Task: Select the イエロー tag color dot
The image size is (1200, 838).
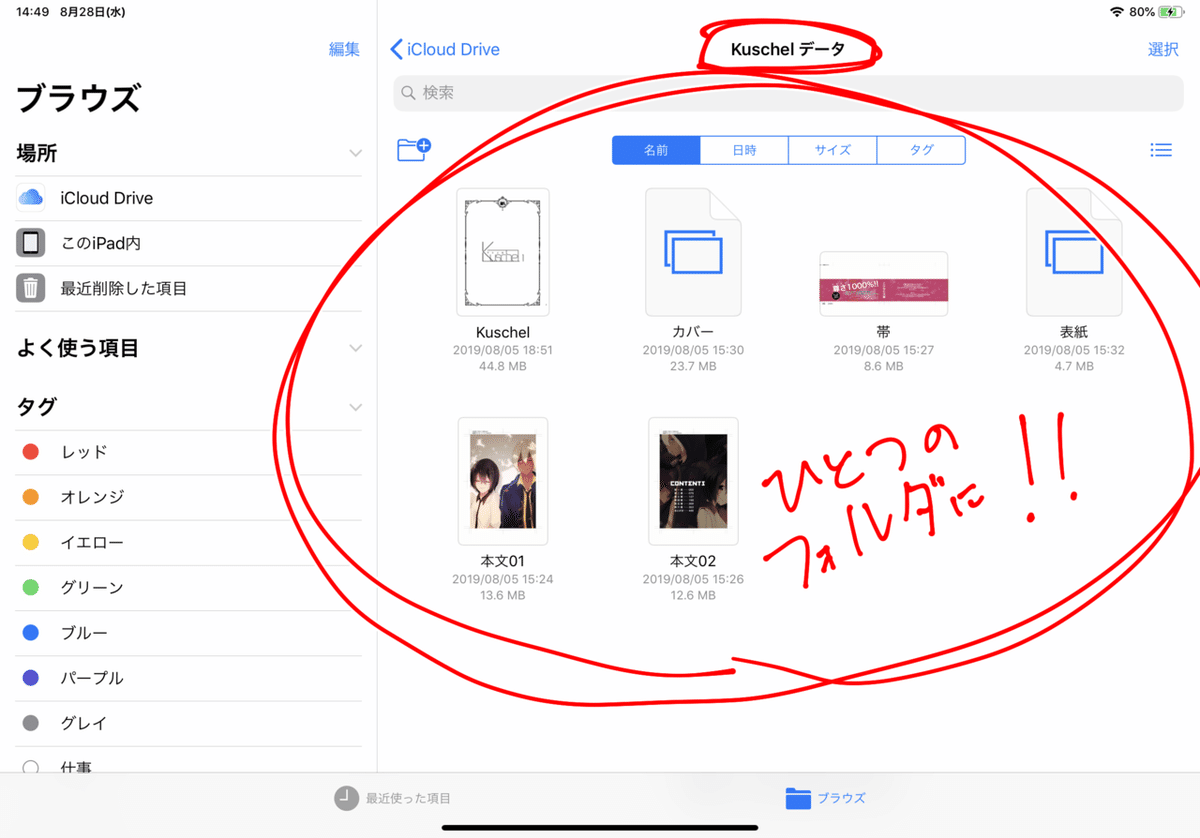Action: [x=31, y=542]
